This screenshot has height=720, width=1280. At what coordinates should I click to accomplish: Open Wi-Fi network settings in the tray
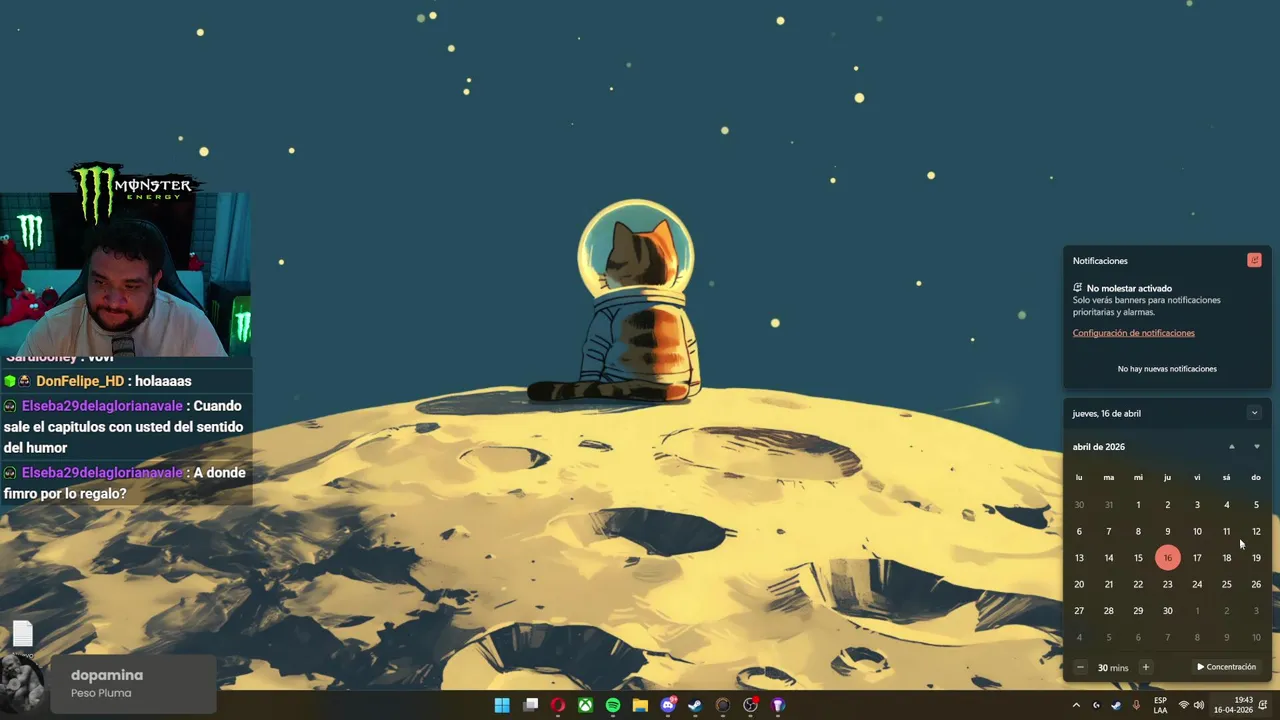(1184, 705)
